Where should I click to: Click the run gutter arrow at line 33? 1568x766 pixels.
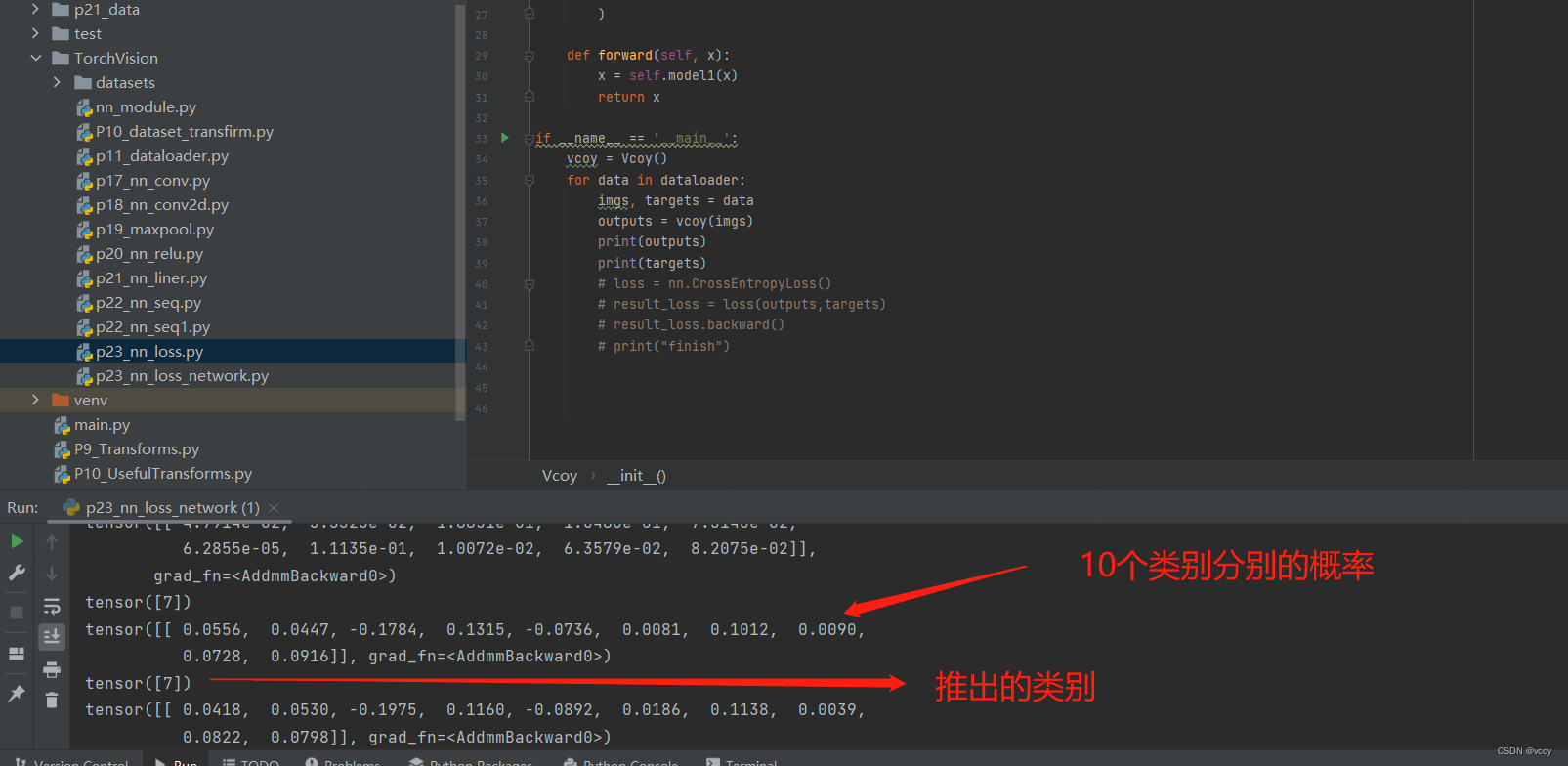tap(505, 138)
